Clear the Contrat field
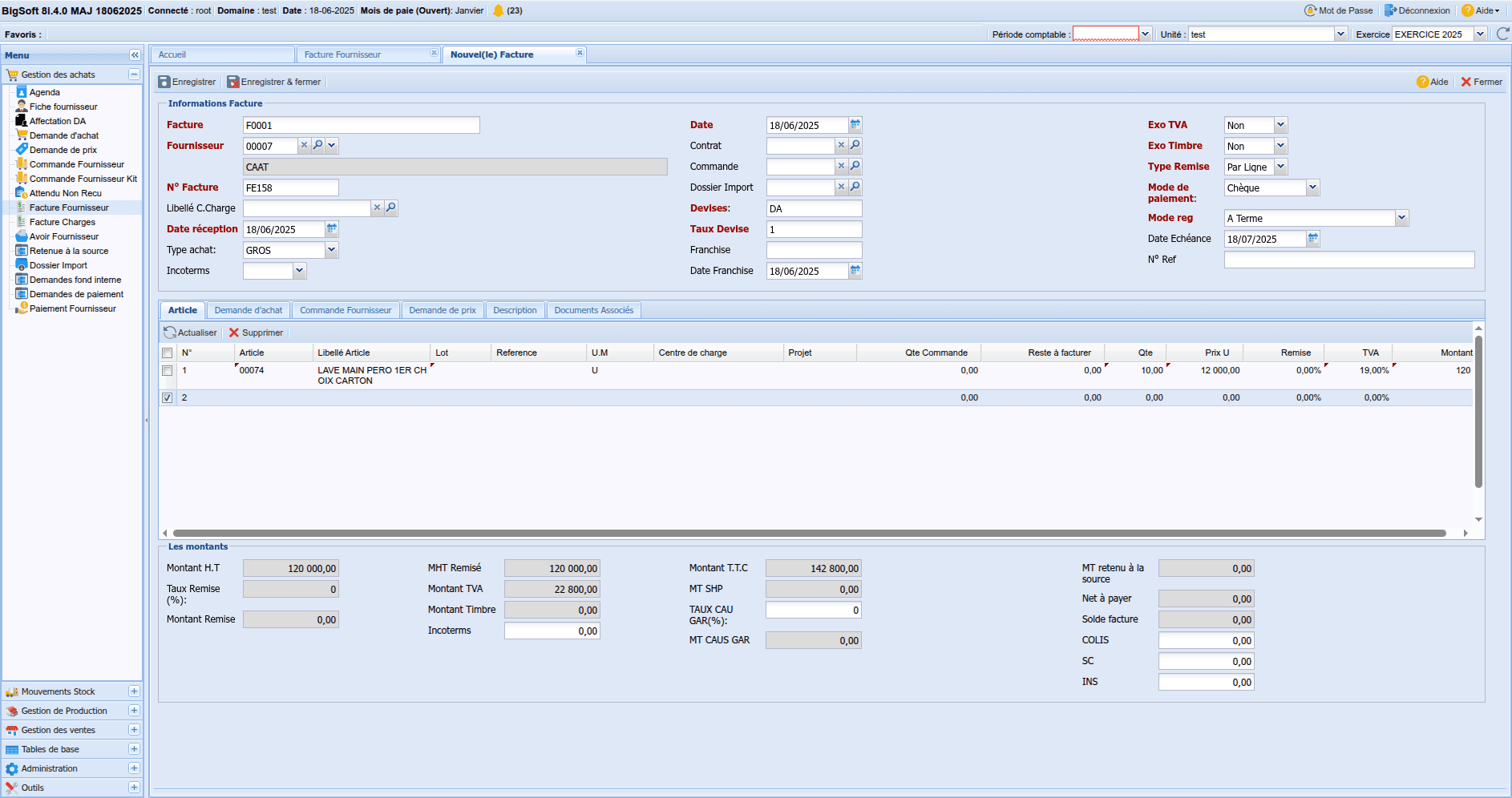The width and height of the screenshot is (1512, 798). 841,146
